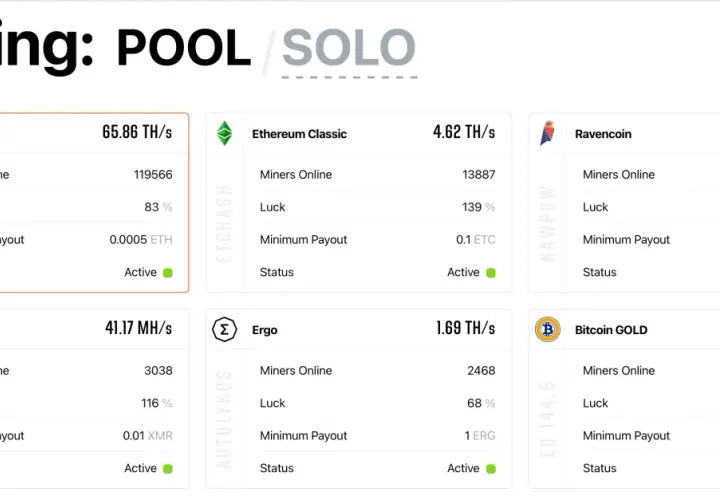Click Ethereum Classic green active status indicator
The image size is (720, 500).
click(x=491, y=273)
